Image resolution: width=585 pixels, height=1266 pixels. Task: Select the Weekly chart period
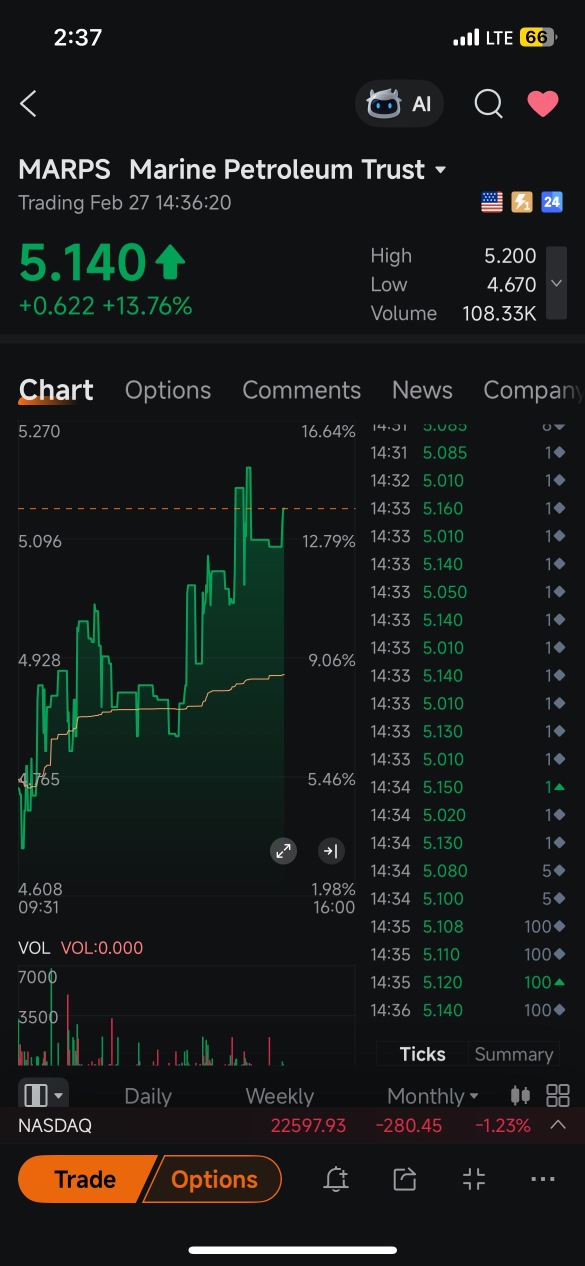[x=280, y=1096]
